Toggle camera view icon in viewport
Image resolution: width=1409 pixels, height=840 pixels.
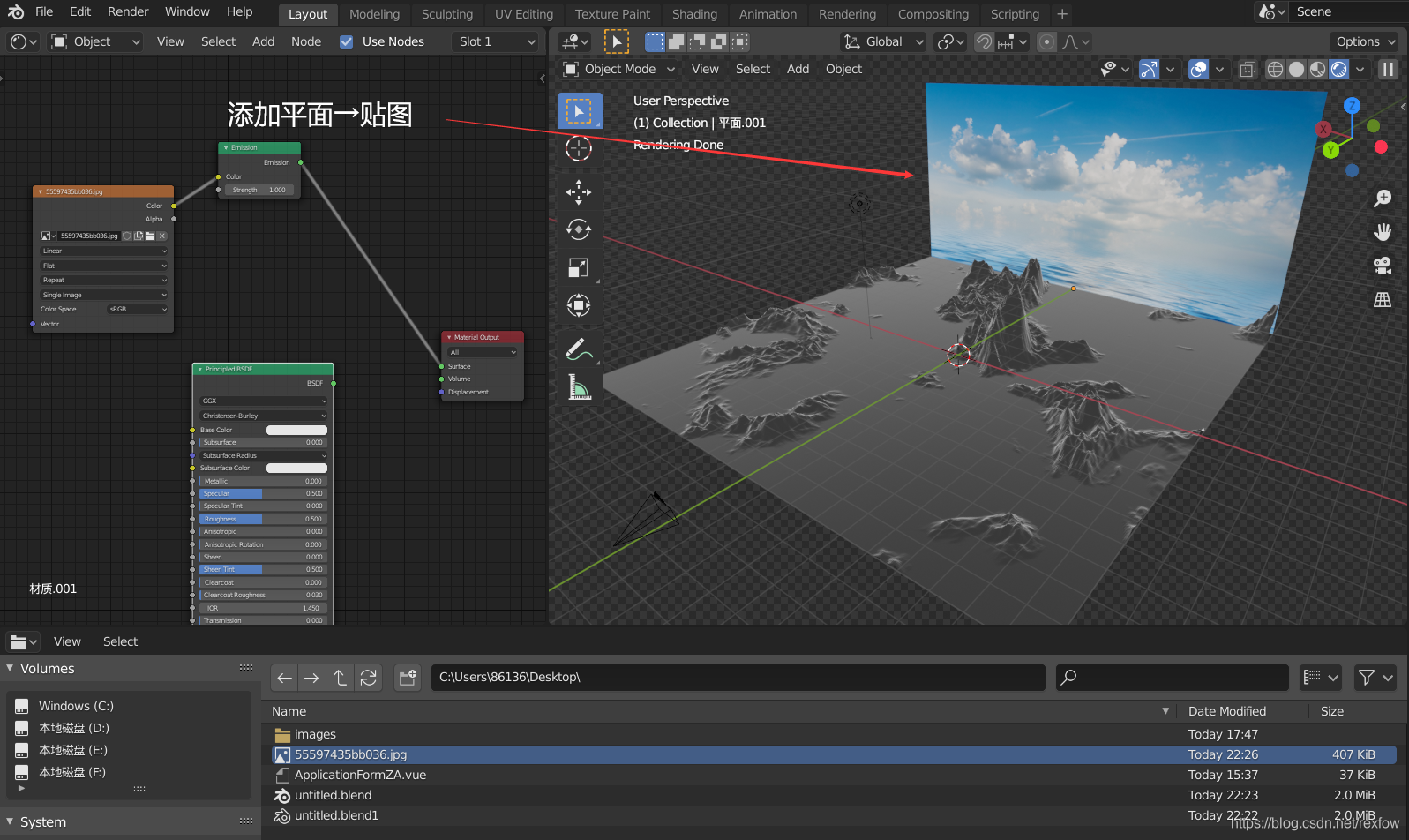point(1383,265)
